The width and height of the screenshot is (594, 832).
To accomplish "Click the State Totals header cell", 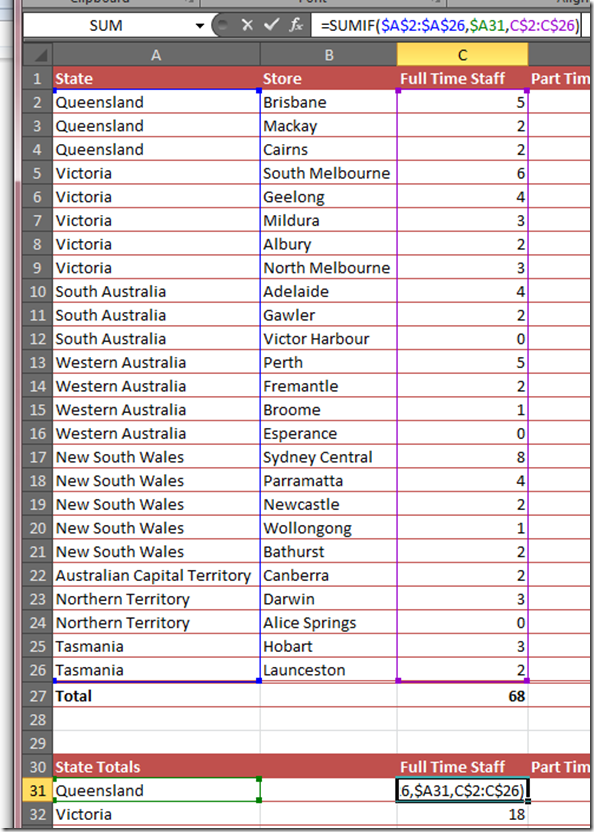I will coord(157,767).
